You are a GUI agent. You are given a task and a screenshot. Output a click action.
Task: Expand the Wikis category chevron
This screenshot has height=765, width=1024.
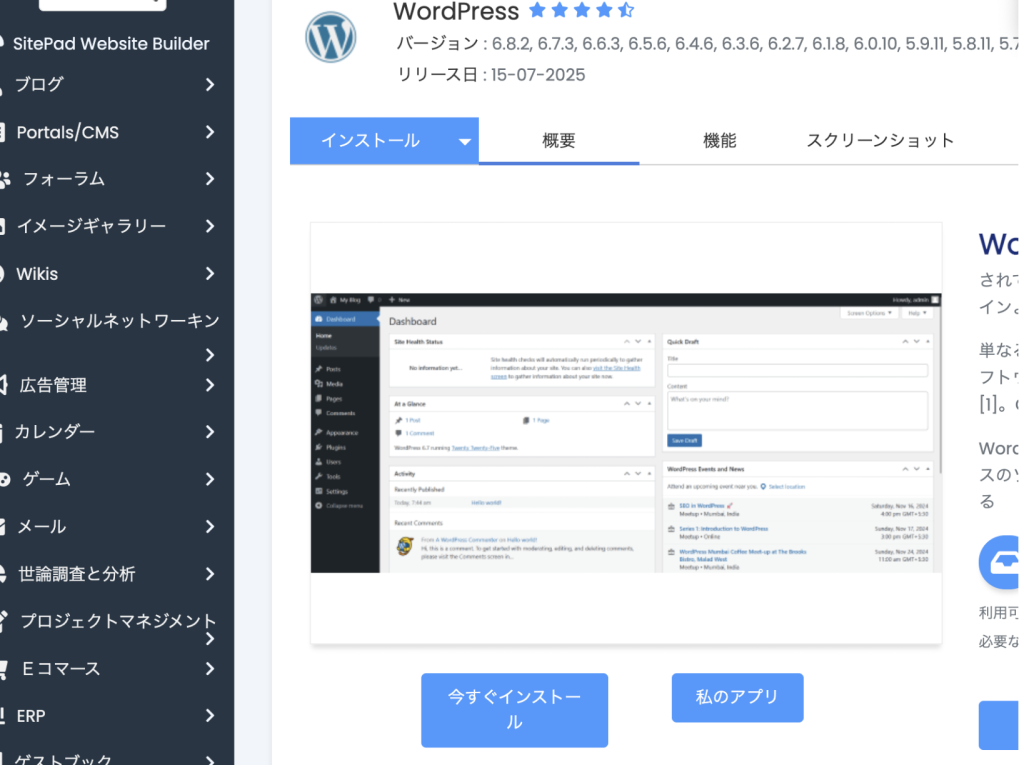[x=210, y=274]
